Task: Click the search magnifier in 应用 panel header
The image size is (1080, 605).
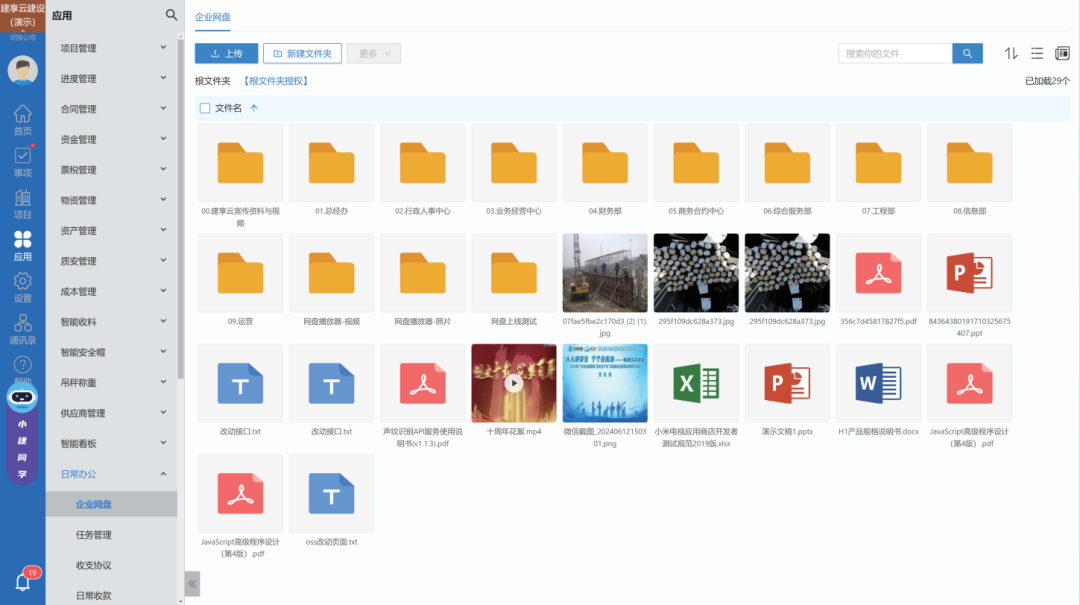Action: [x=171, y=15]
